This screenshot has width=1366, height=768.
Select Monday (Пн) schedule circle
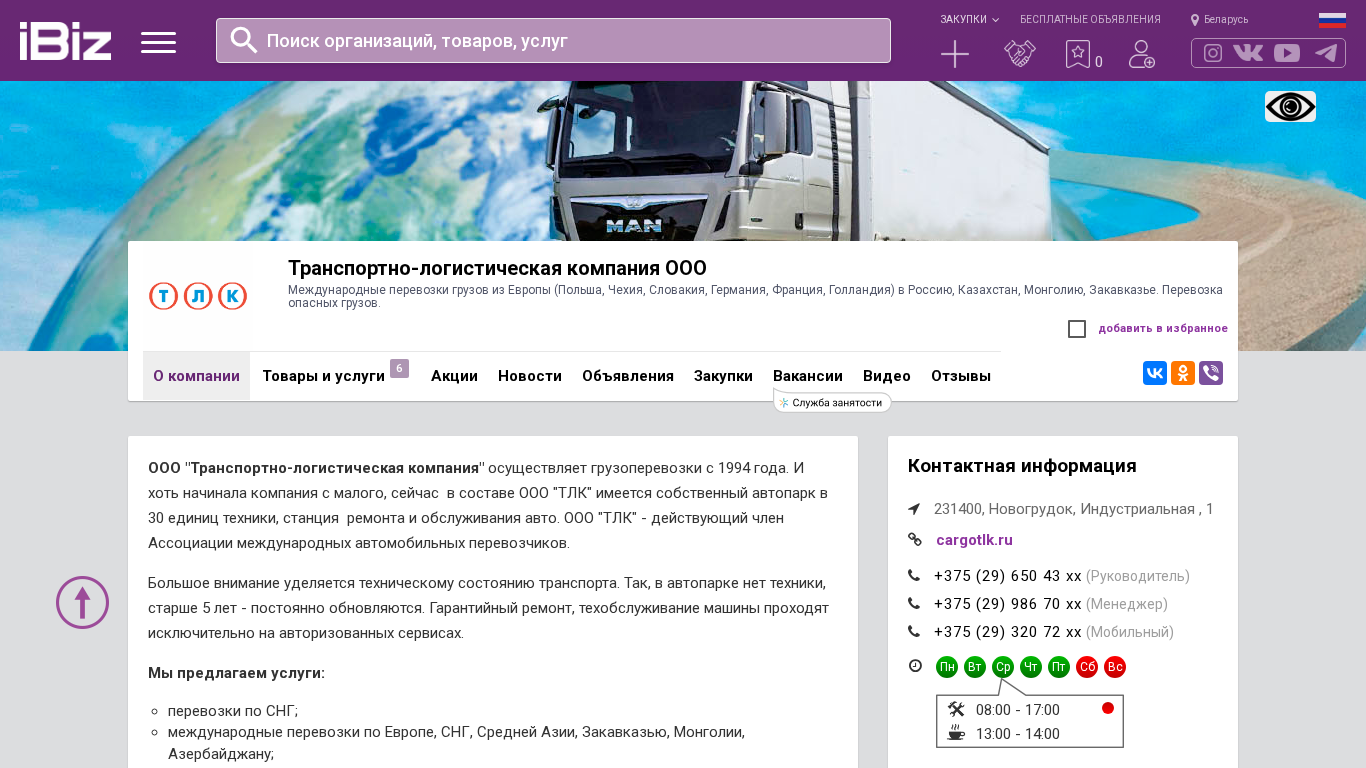(947, 667)
